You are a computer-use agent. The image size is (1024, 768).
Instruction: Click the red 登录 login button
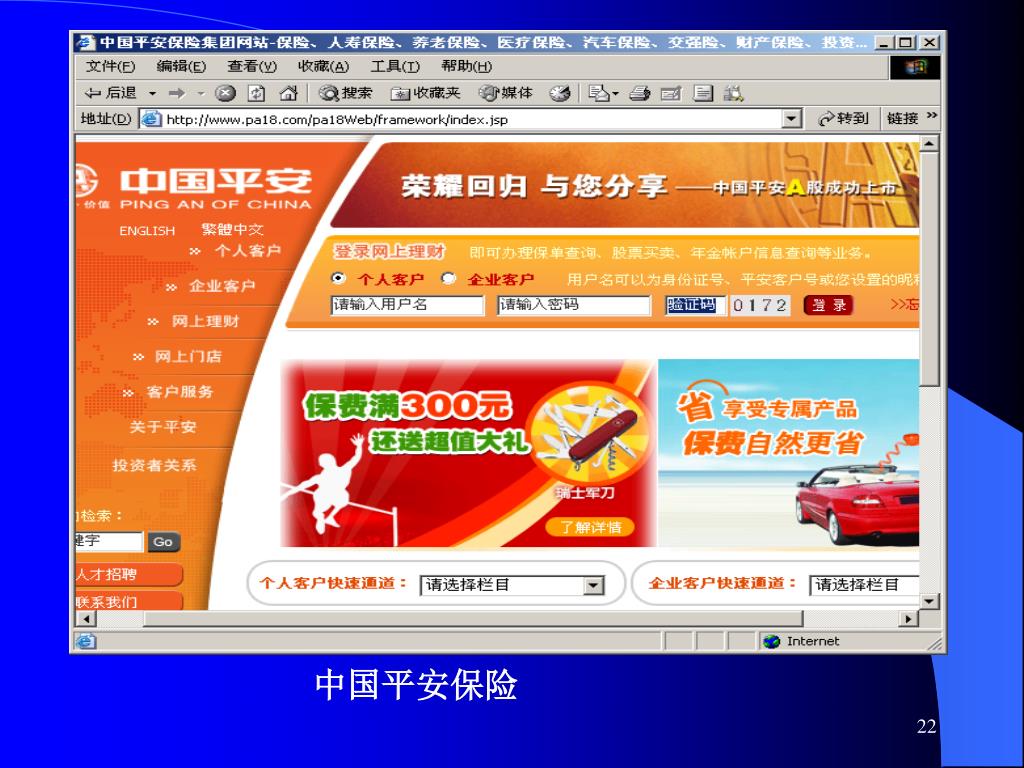pyautogui.click(x=829, y=305)
